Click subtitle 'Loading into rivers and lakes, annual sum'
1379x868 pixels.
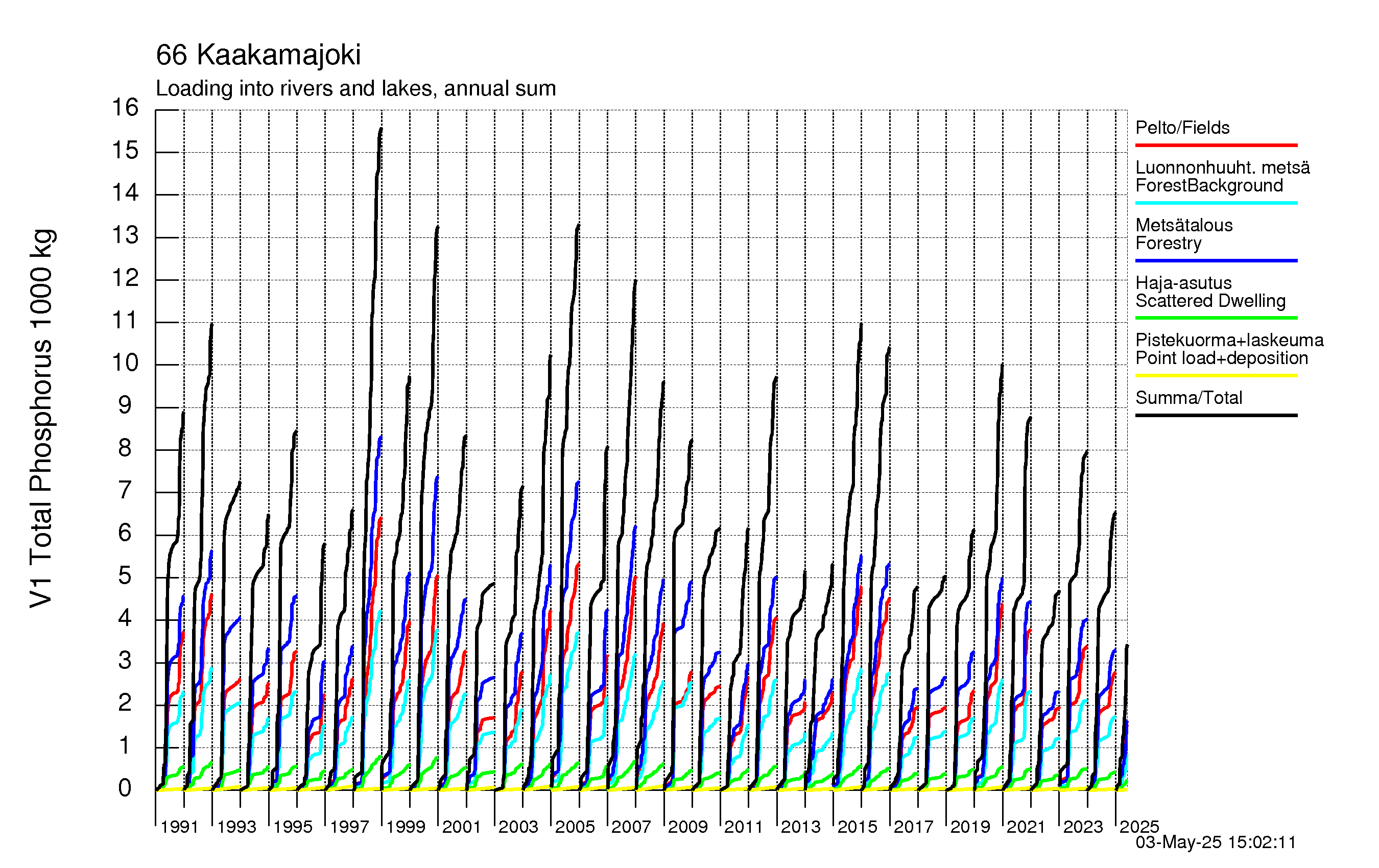(x=355, y=89)
